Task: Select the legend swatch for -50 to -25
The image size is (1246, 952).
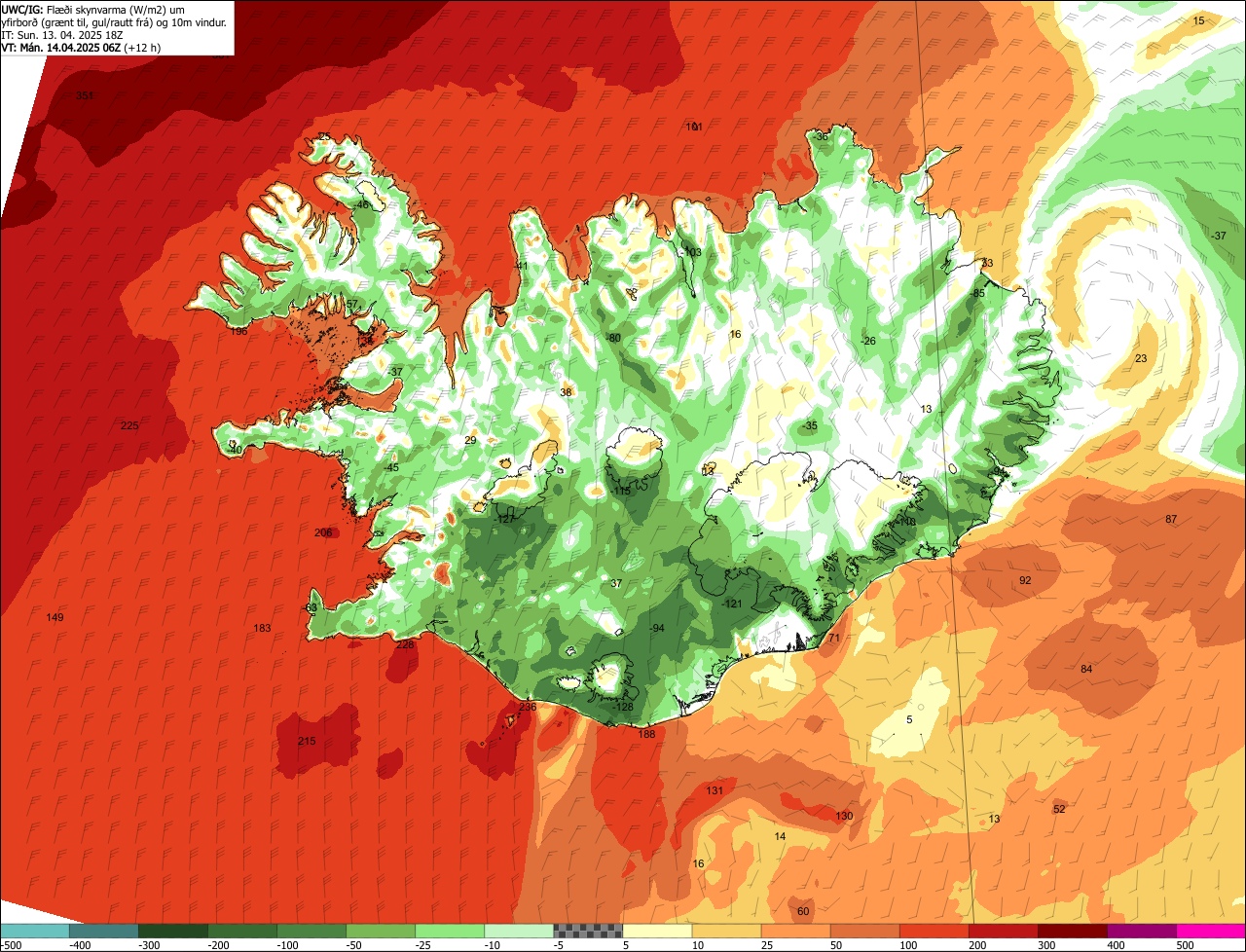Action: 381,931
